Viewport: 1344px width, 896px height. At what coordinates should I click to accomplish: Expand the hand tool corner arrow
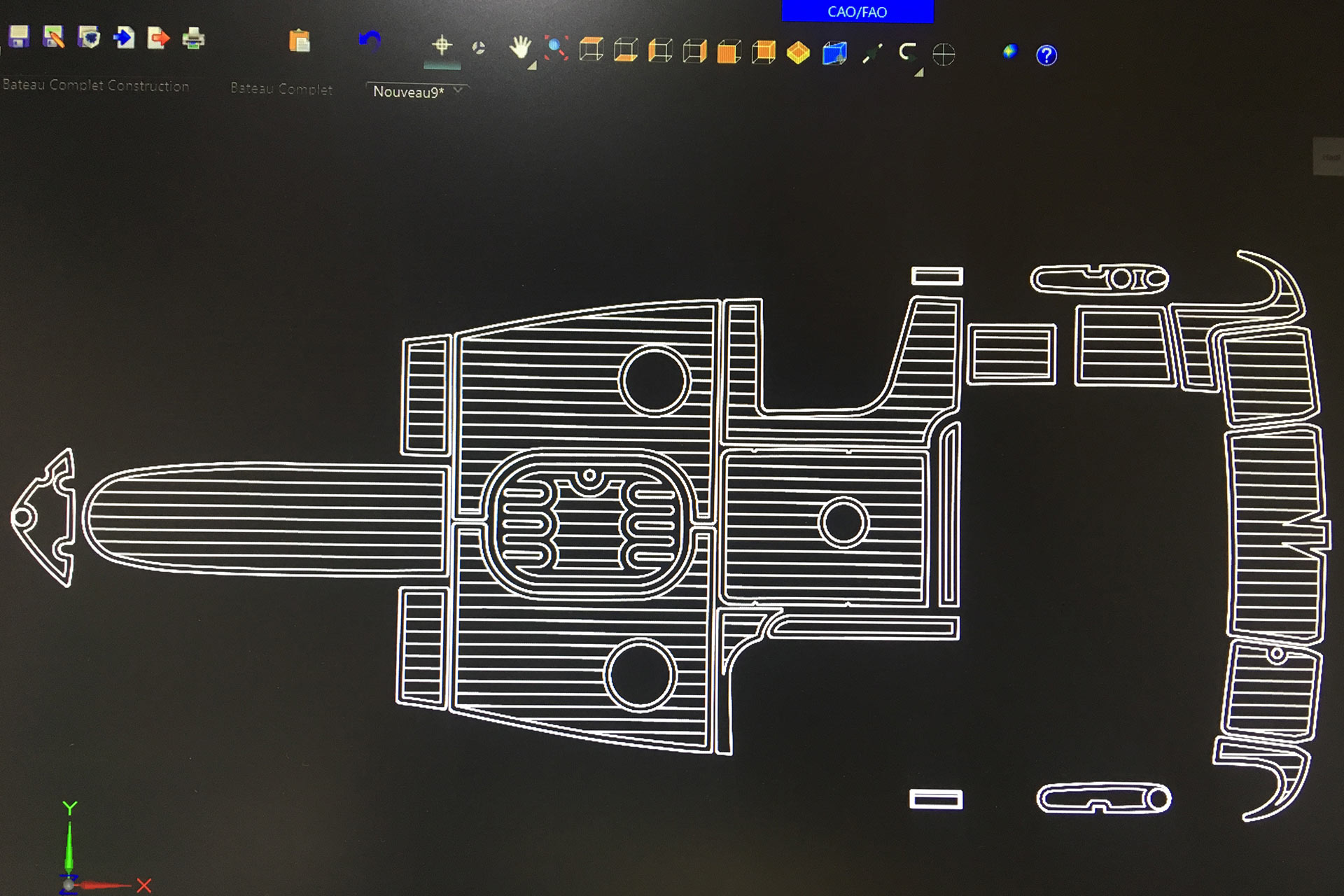tap(532, 66)
